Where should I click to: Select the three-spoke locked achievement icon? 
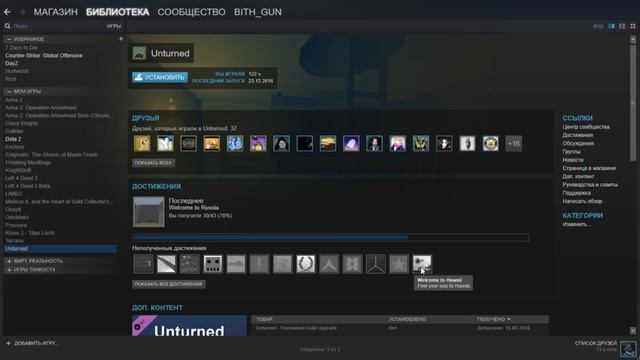pyautogui.click(x=376, y=264)
